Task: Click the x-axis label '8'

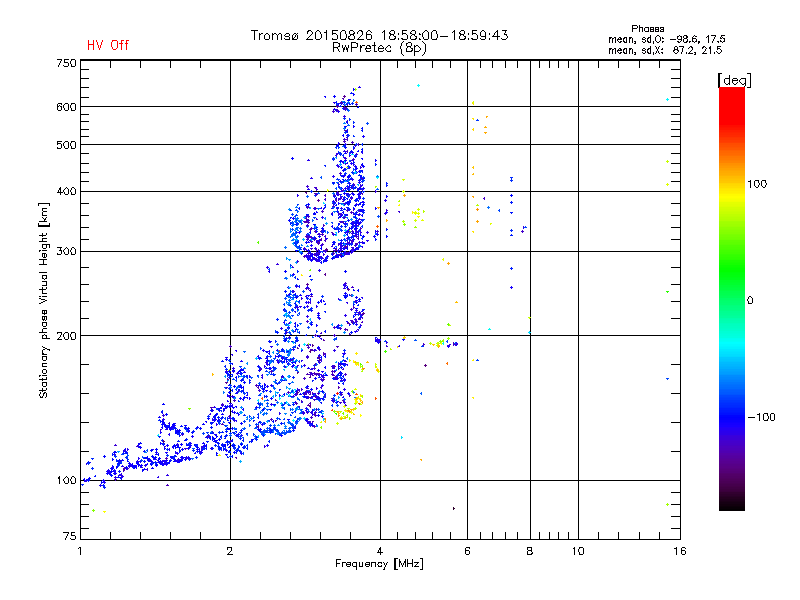Action: click(530, 551)
